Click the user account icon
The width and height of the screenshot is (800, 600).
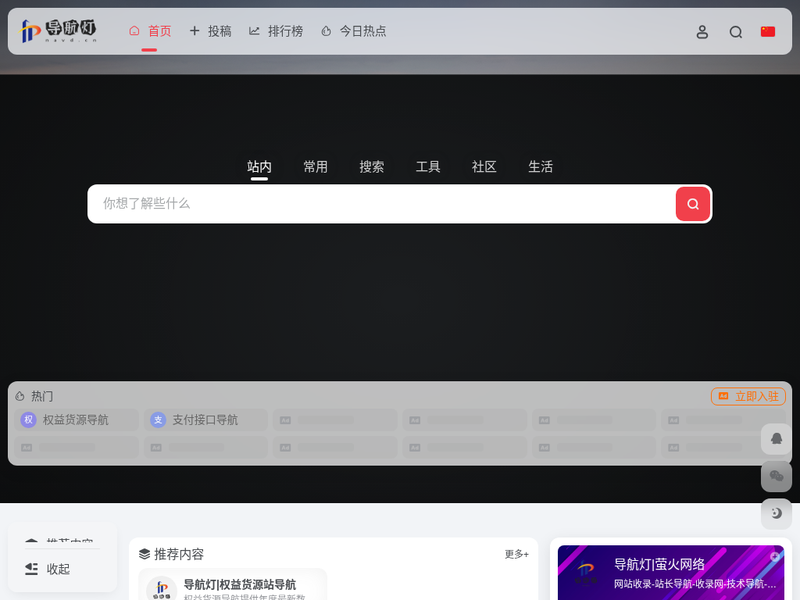coord(702,32)
